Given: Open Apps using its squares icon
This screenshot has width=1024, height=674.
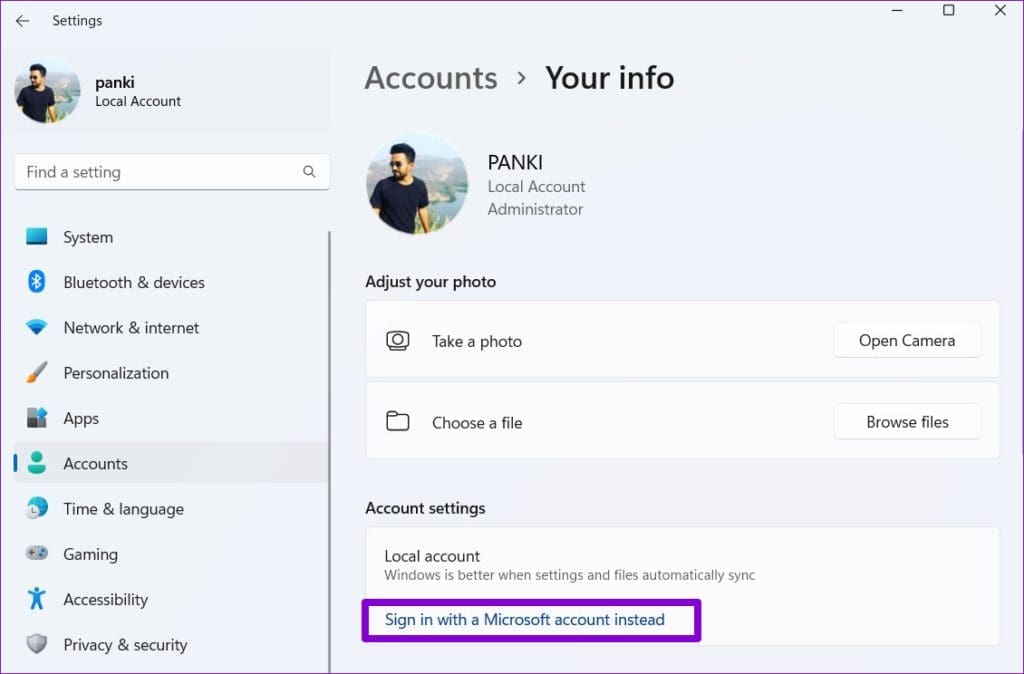Looking at the screenshot, I should (37, 418).
